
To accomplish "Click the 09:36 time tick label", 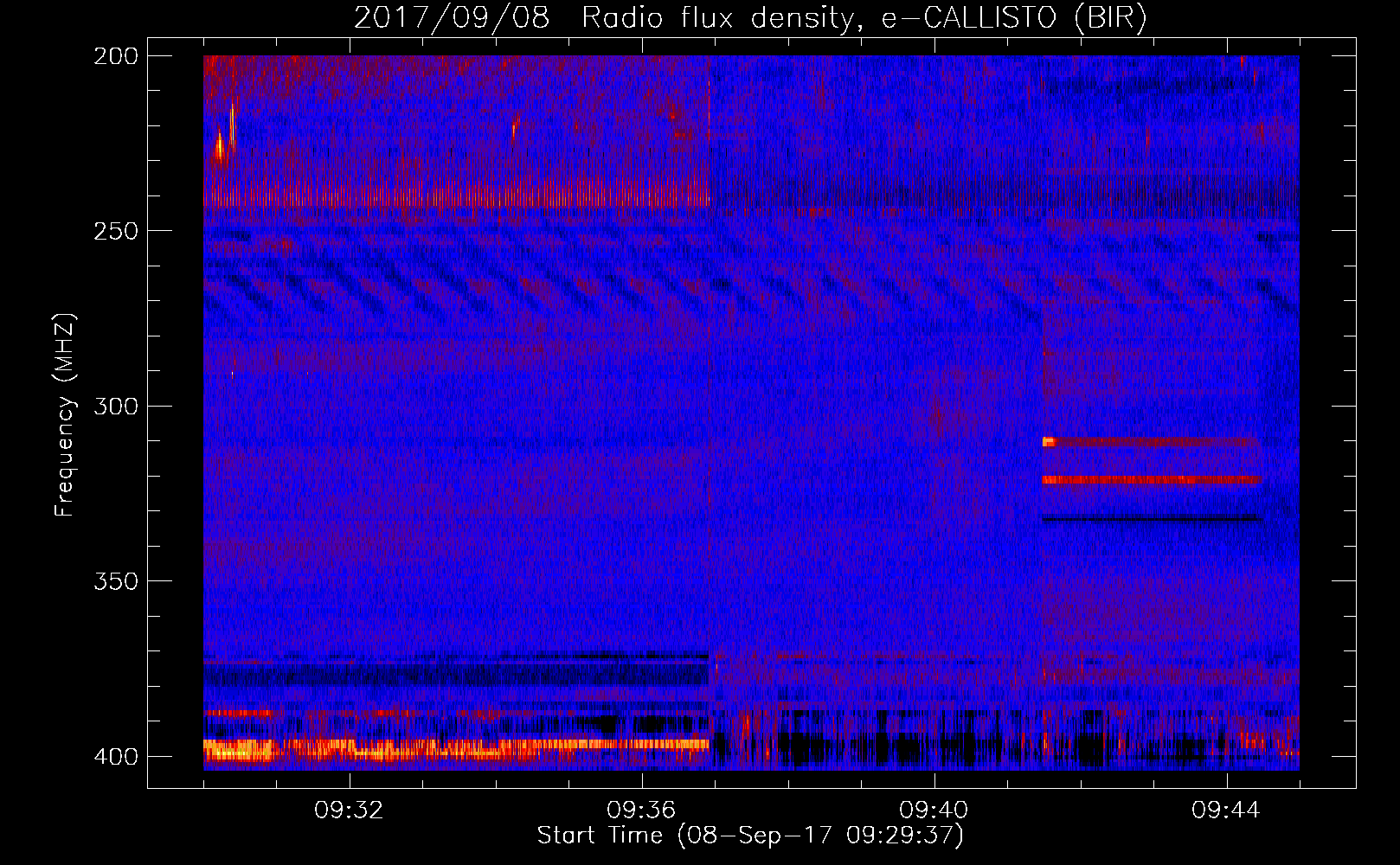I will point(641,811).
